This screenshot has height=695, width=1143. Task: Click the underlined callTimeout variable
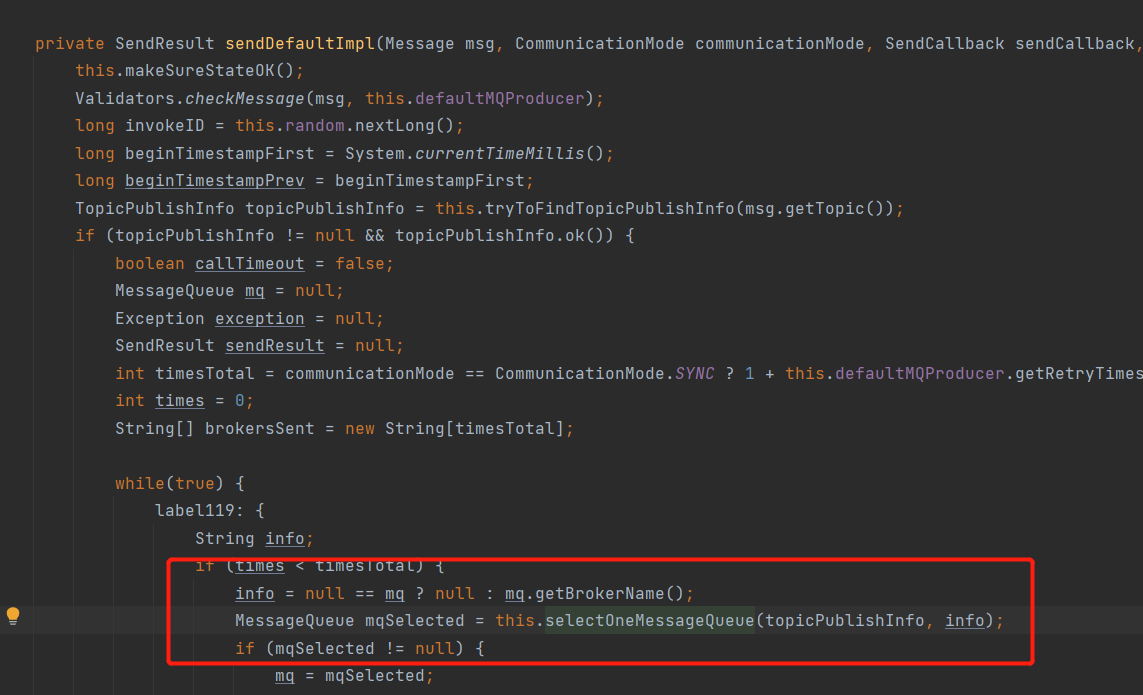pos(249,263)
